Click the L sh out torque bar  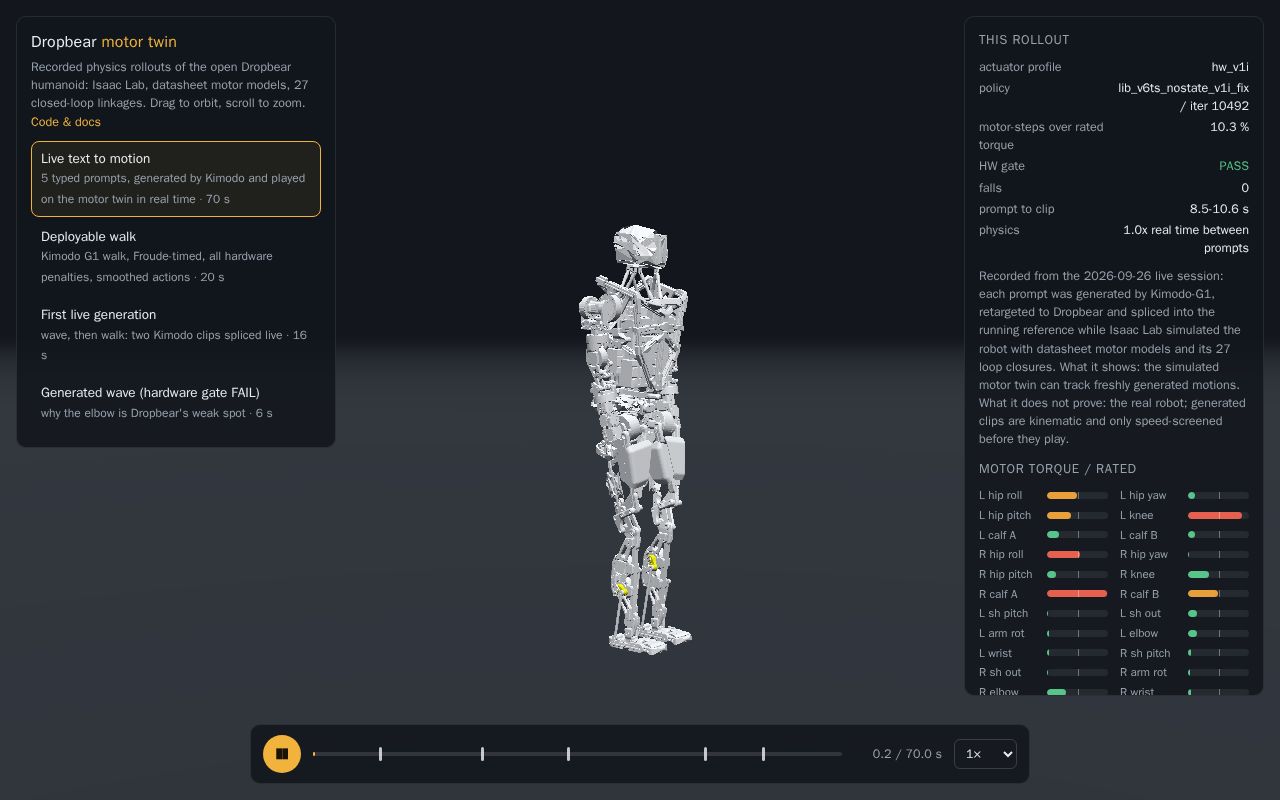point(1218,613)
